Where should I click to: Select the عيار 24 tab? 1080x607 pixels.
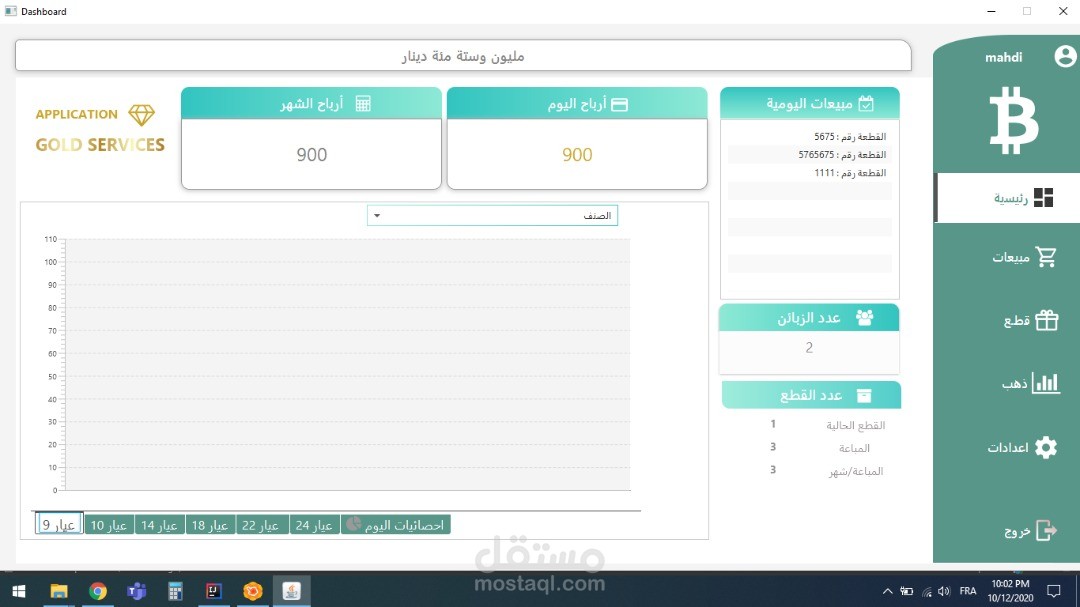tap(314, 525)
